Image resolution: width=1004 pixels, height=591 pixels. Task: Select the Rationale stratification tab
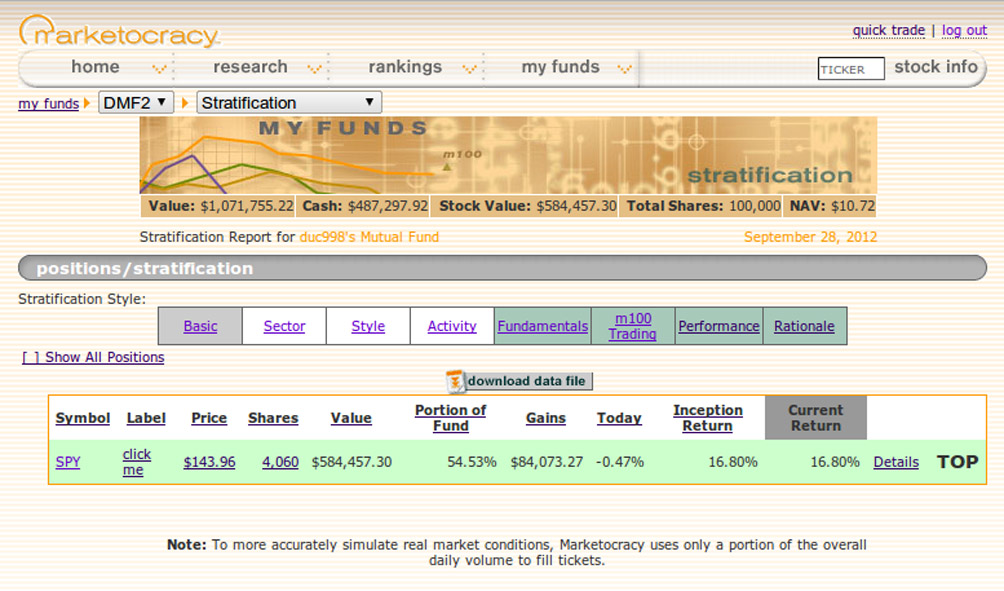[x=804, y=326]
